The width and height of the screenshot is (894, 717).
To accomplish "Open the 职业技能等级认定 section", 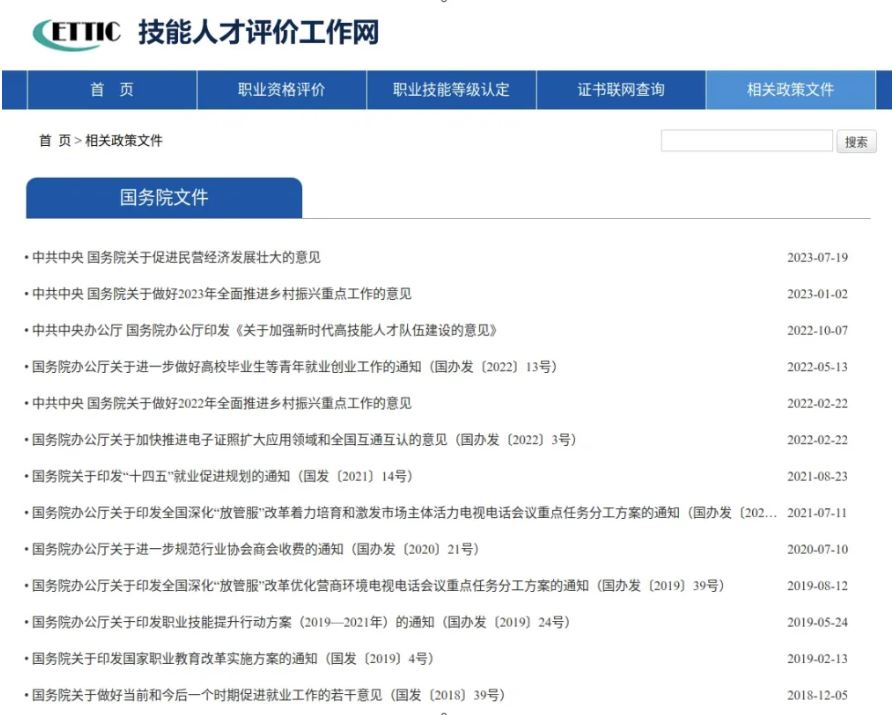I will point(448,90).
